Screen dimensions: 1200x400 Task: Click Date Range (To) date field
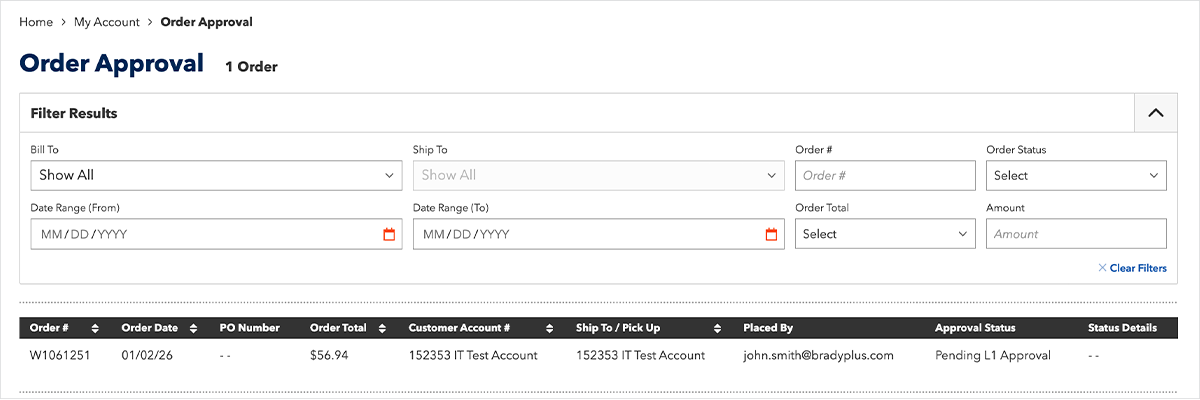tap(598, 234)
